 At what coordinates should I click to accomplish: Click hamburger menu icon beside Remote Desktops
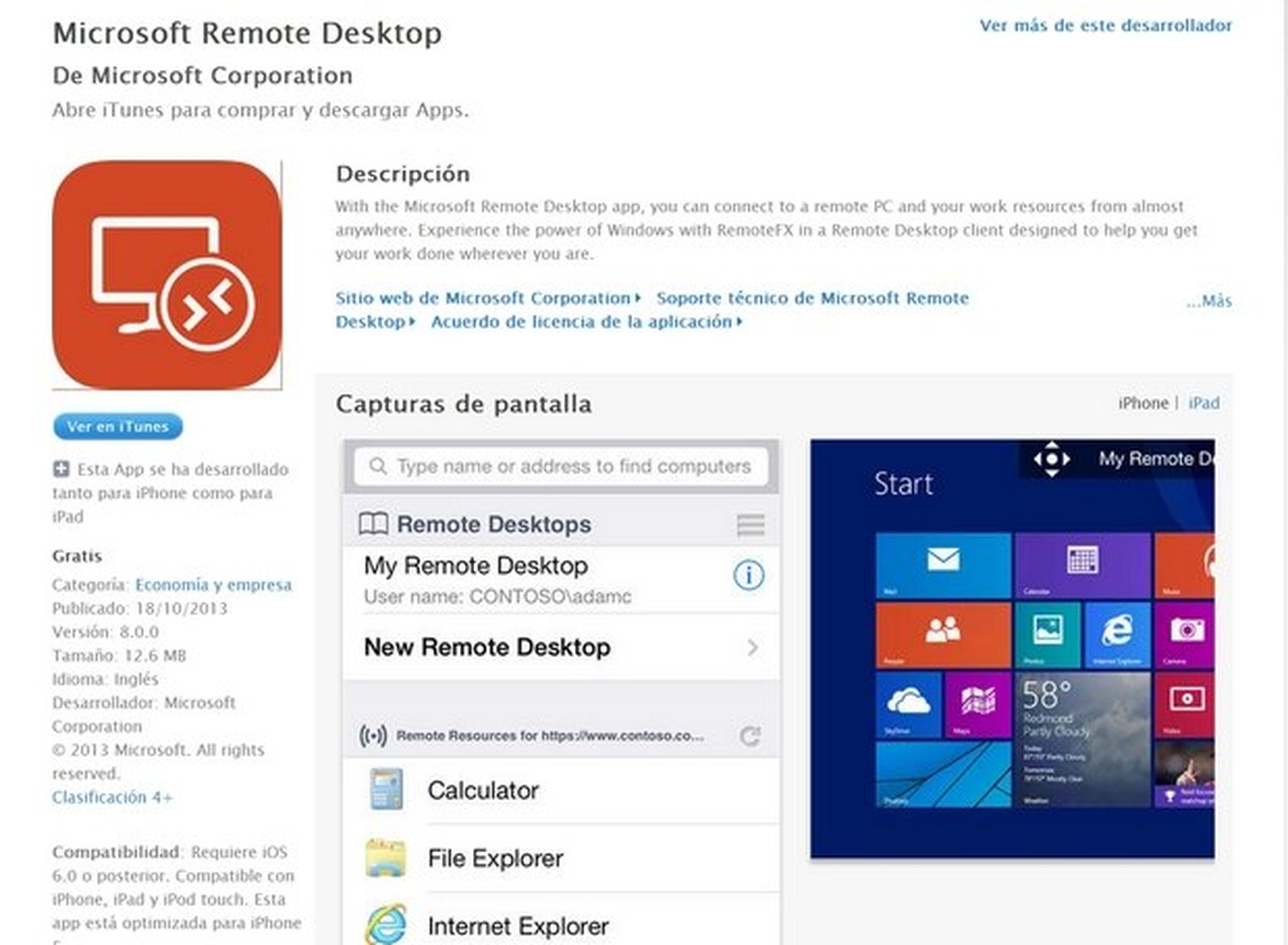(x=751, y=524)
